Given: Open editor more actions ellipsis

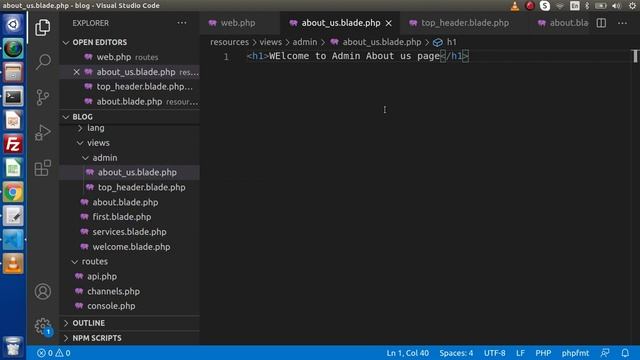Looking at the screenshot, I should coord(622,23).
